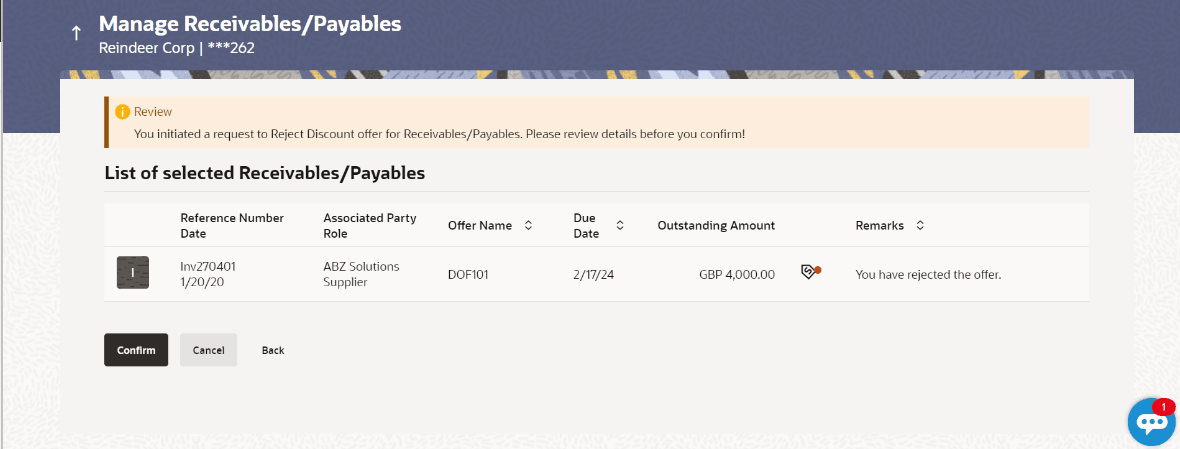Screen dimensions: 1180x449
Task: Confirm the reject discount request
Action: (136, 350)
